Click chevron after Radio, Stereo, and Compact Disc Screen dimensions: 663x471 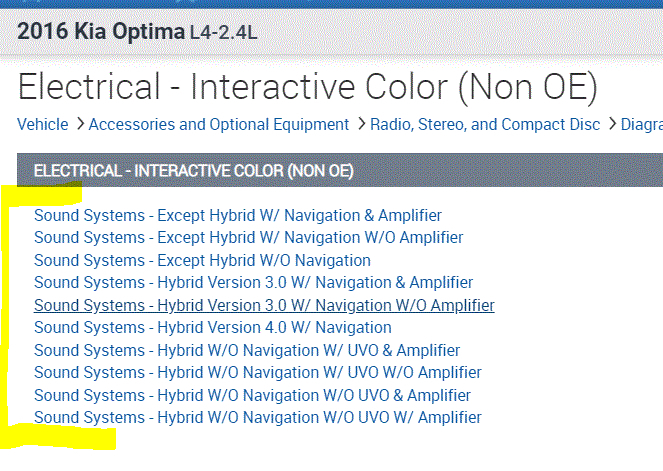[x=611, y=125]
